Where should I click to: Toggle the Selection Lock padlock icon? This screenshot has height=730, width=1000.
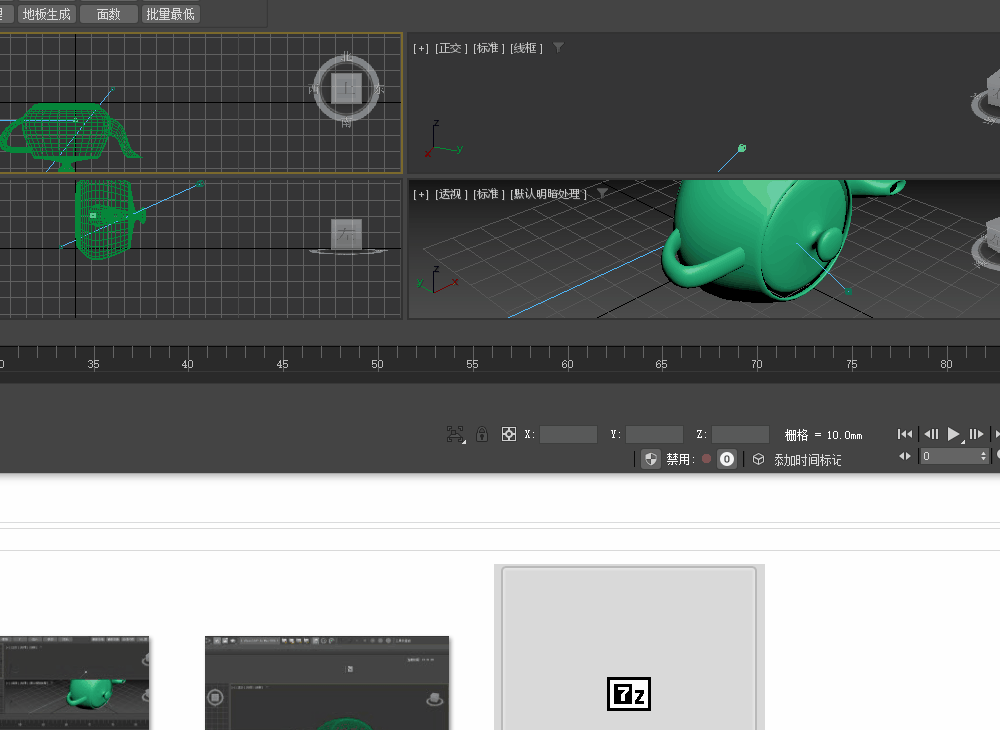click(x=482, y=434)
